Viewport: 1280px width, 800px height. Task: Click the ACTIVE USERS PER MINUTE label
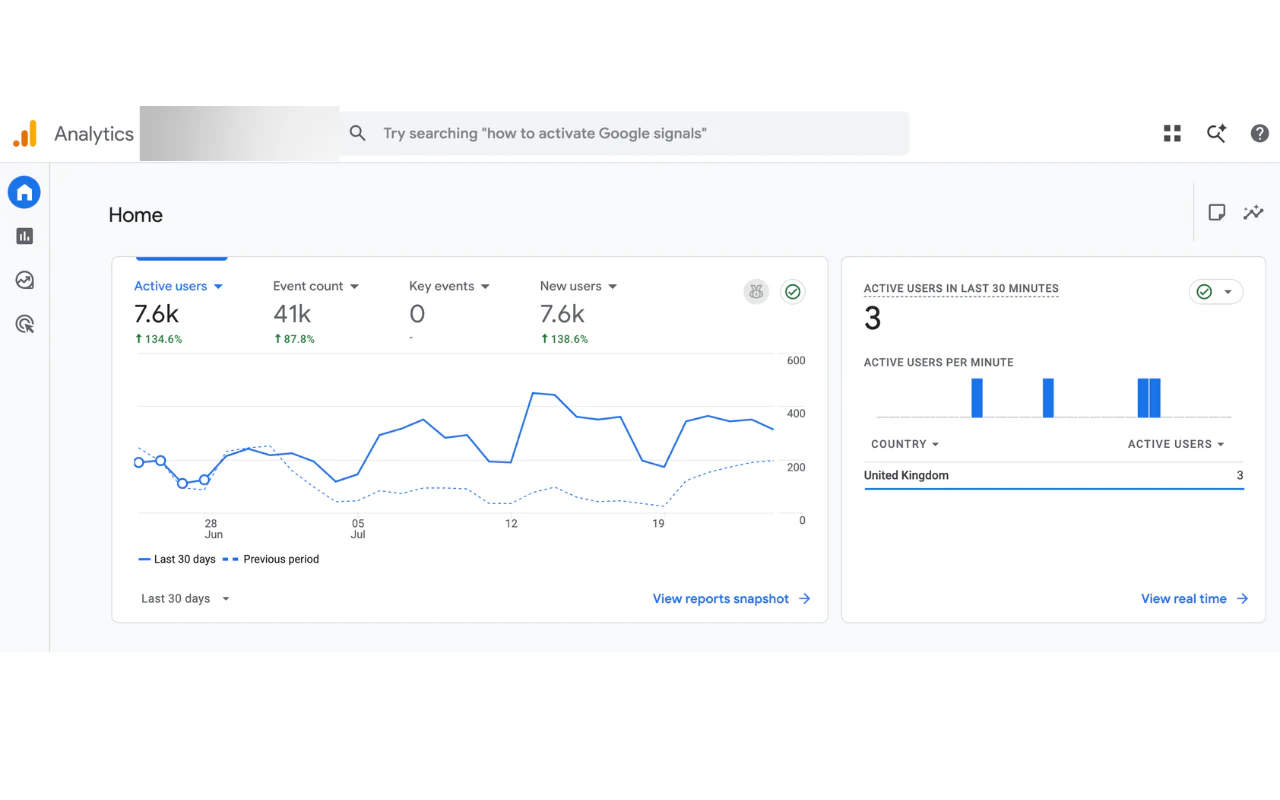coord(939,362)
